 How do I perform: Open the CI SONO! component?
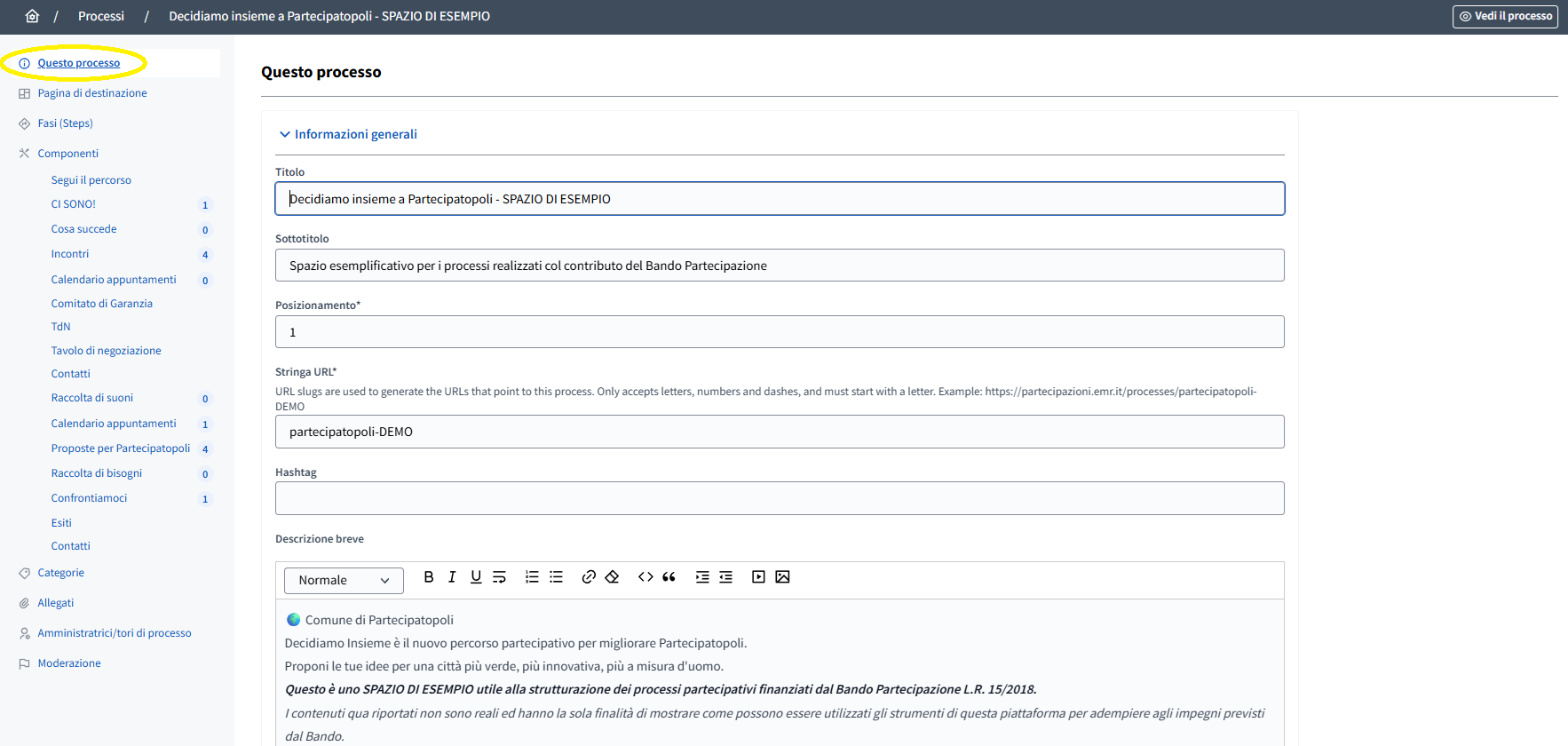(73, 204)
